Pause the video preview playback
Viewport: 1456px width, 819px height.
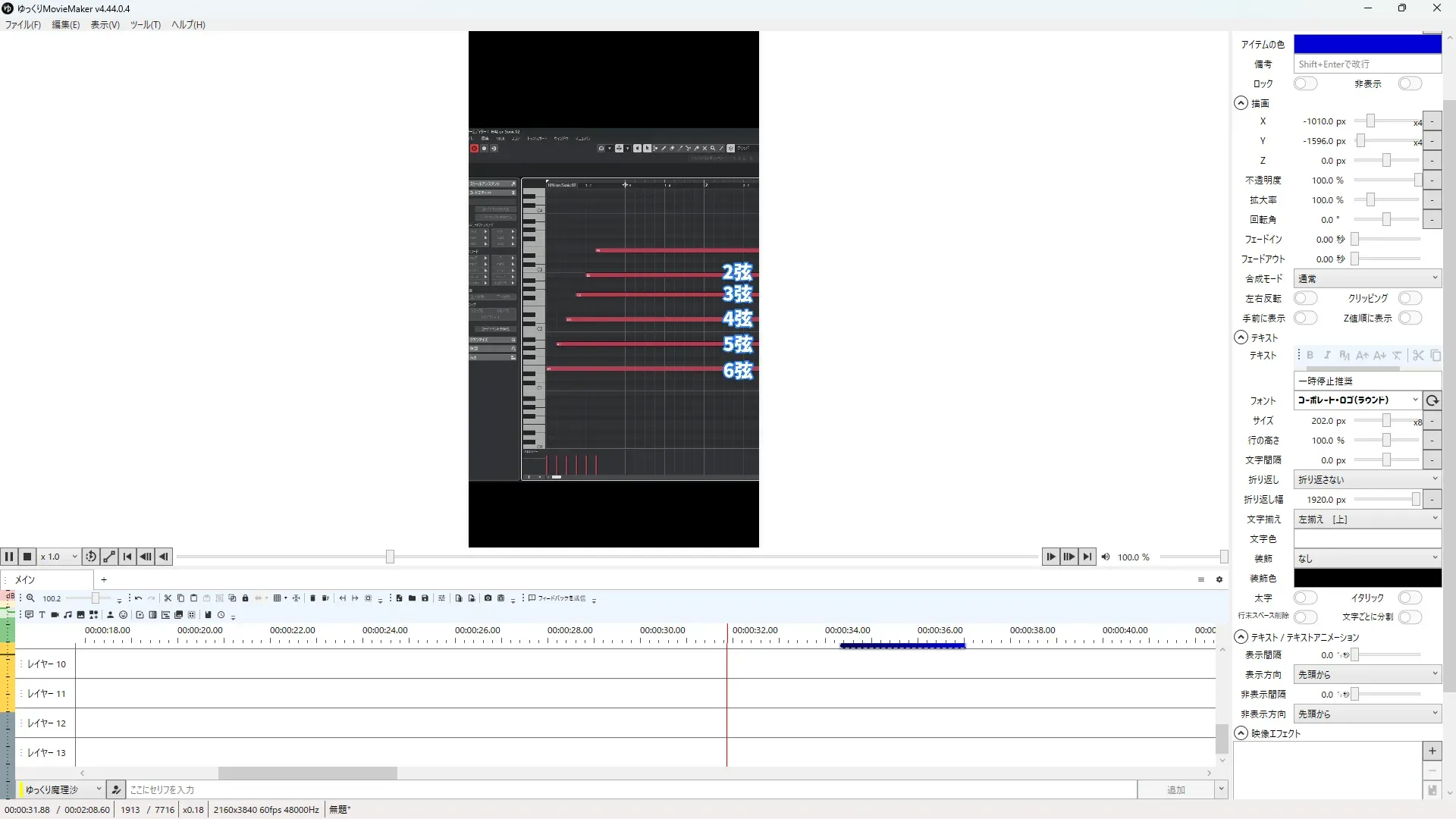9,557
